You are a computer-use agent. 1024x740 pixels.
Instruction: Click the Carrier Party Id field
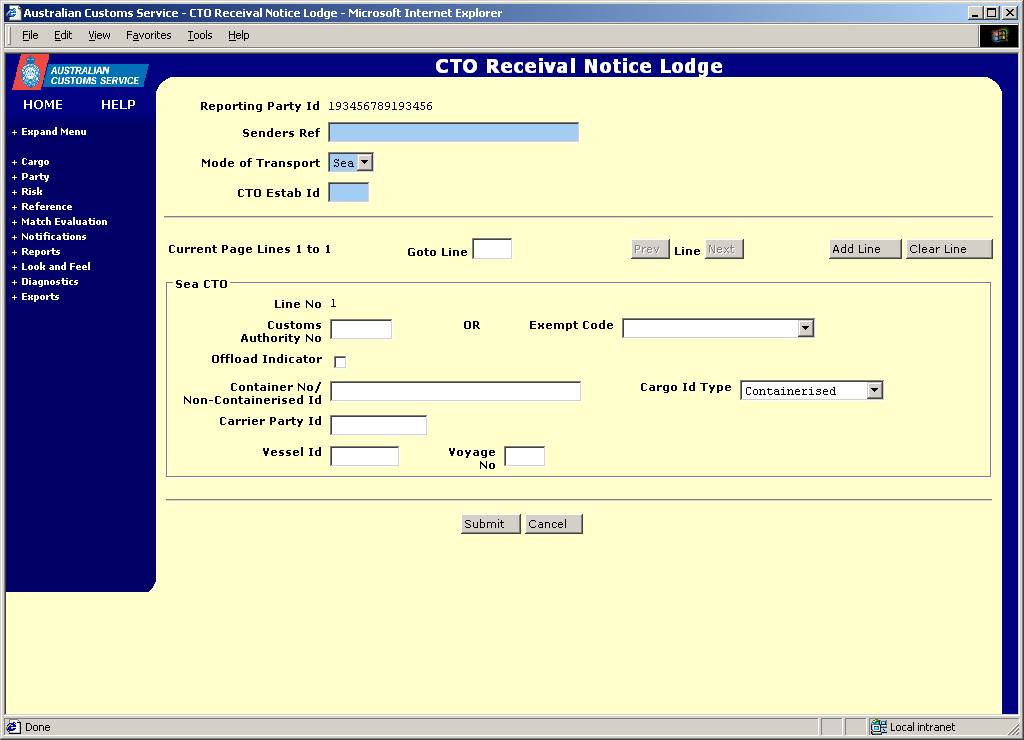[x=379, y=425]
